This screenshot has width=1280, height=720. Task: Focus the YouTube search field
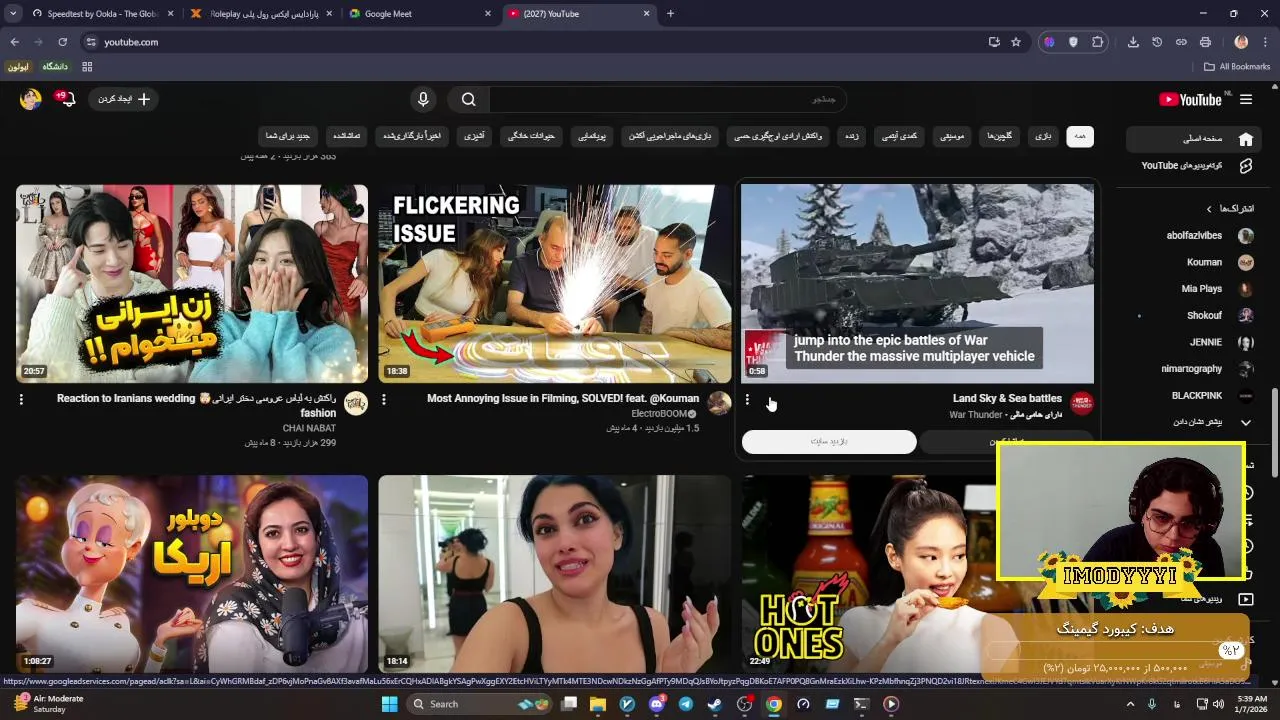[x=667, y=99]
